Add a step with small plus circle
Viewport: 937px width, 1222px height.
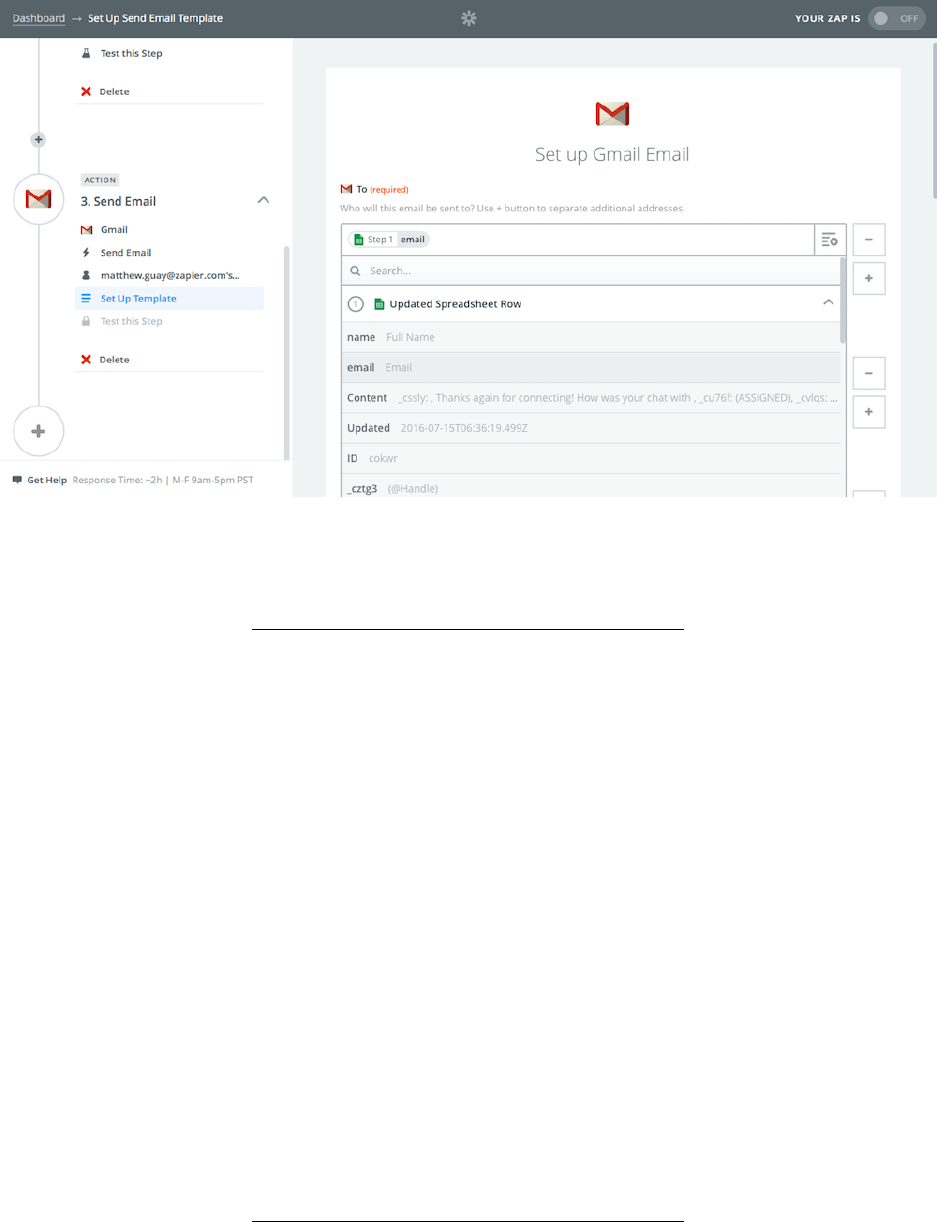(x=38, y=140)
